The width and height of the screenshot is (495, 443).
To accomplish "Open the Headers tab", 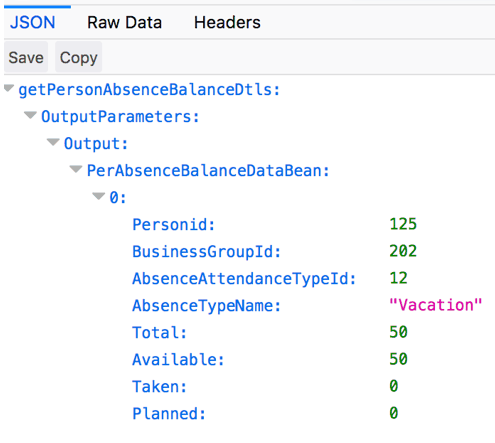I will (227, 23).
